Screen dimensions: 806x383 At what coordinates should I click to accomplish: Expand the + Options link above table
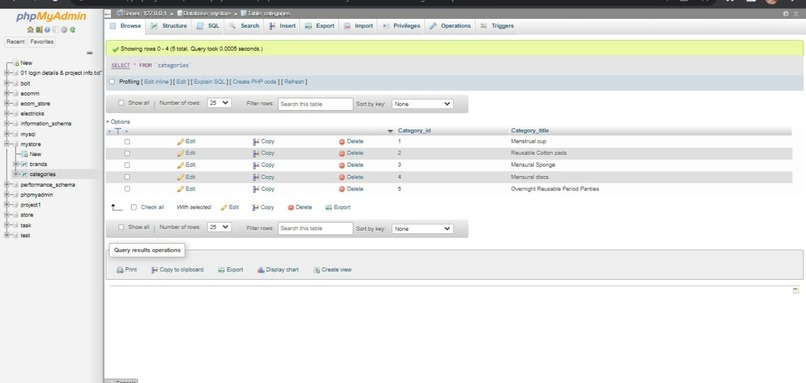[118, 122]
